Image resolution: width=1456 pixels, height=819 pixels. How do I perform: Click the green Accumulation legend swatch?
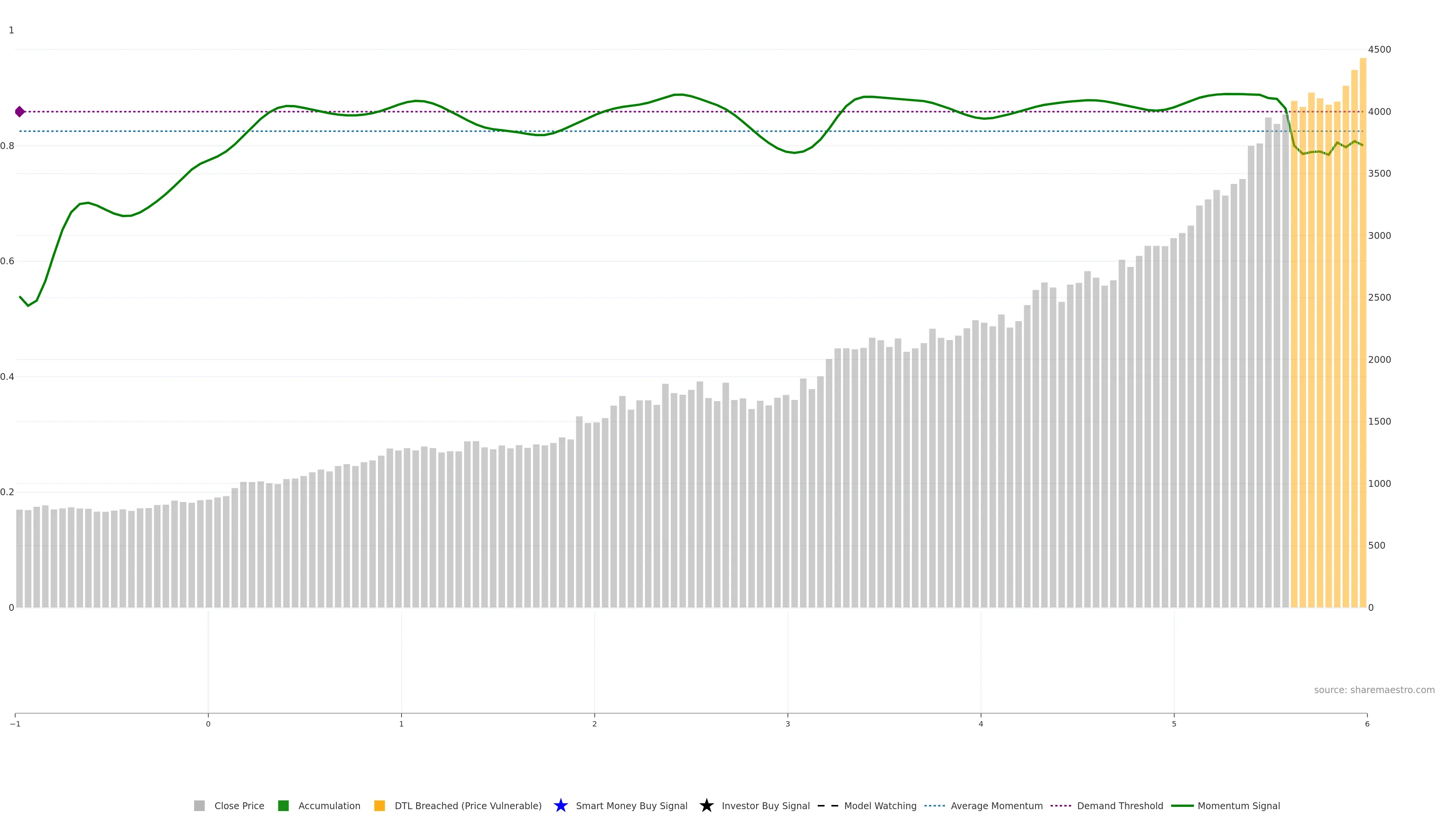click(x=283, y=805)
